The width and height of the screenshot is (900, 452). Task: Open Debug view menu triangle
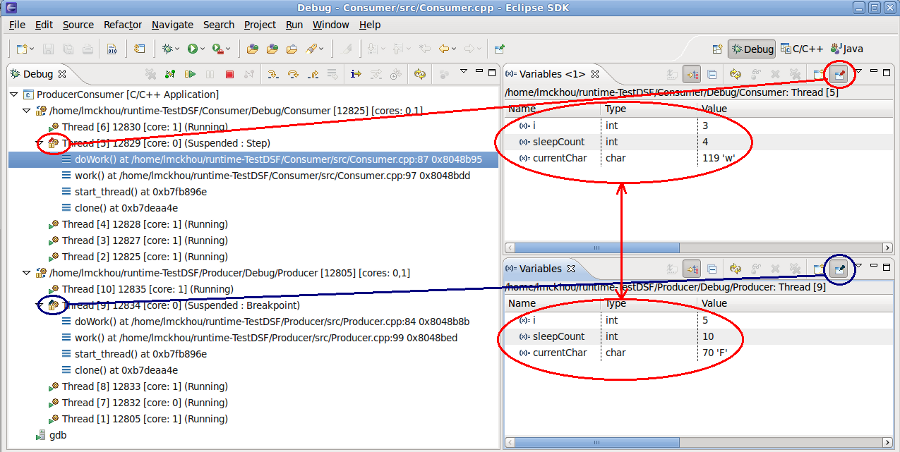click(464, 72)
